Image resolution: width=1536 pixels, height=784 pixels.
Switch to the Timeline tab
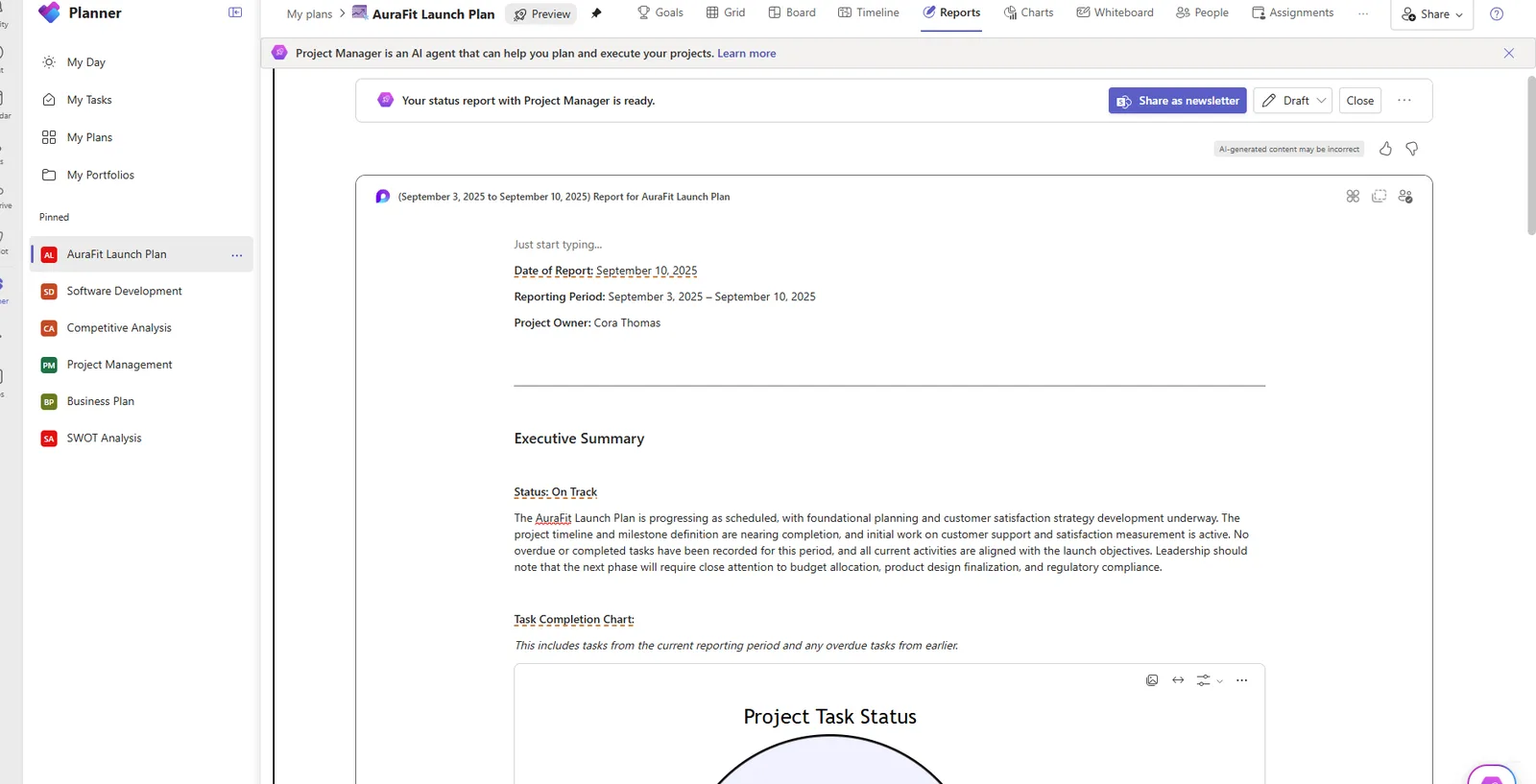pos(869,12)
